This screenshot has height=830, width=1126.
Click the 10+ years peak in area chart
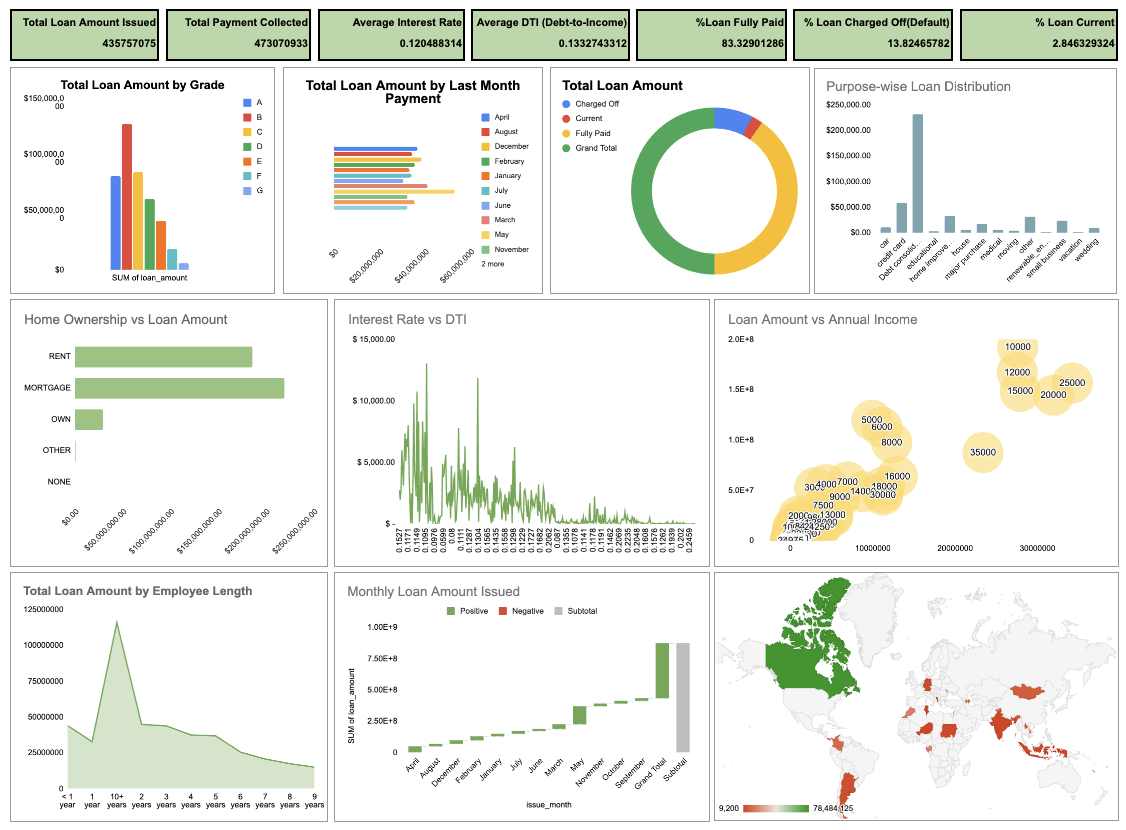(x=117, y=622)
